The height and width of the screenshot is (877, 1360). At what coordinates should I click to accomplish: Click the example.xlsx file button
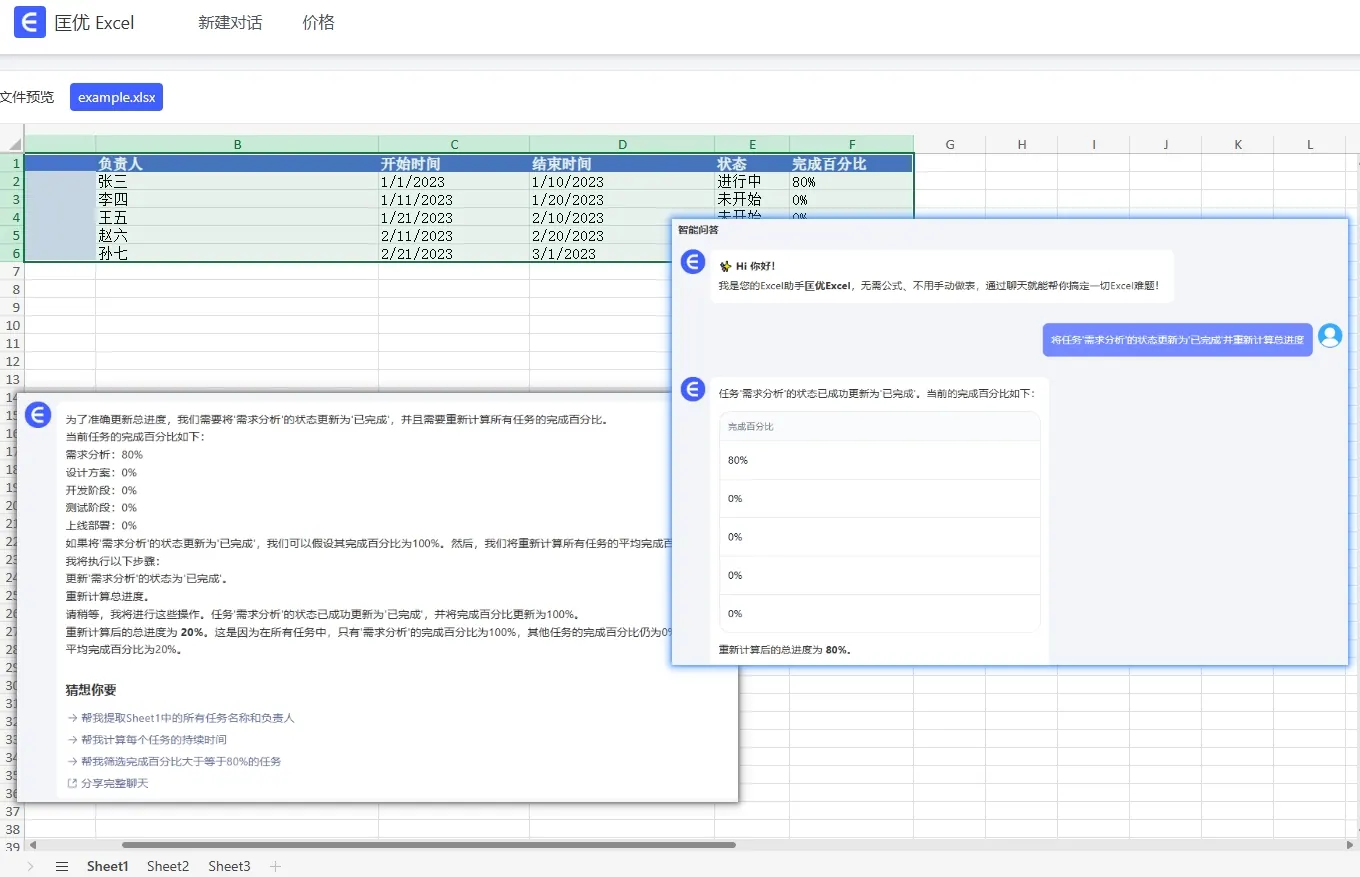116,97
